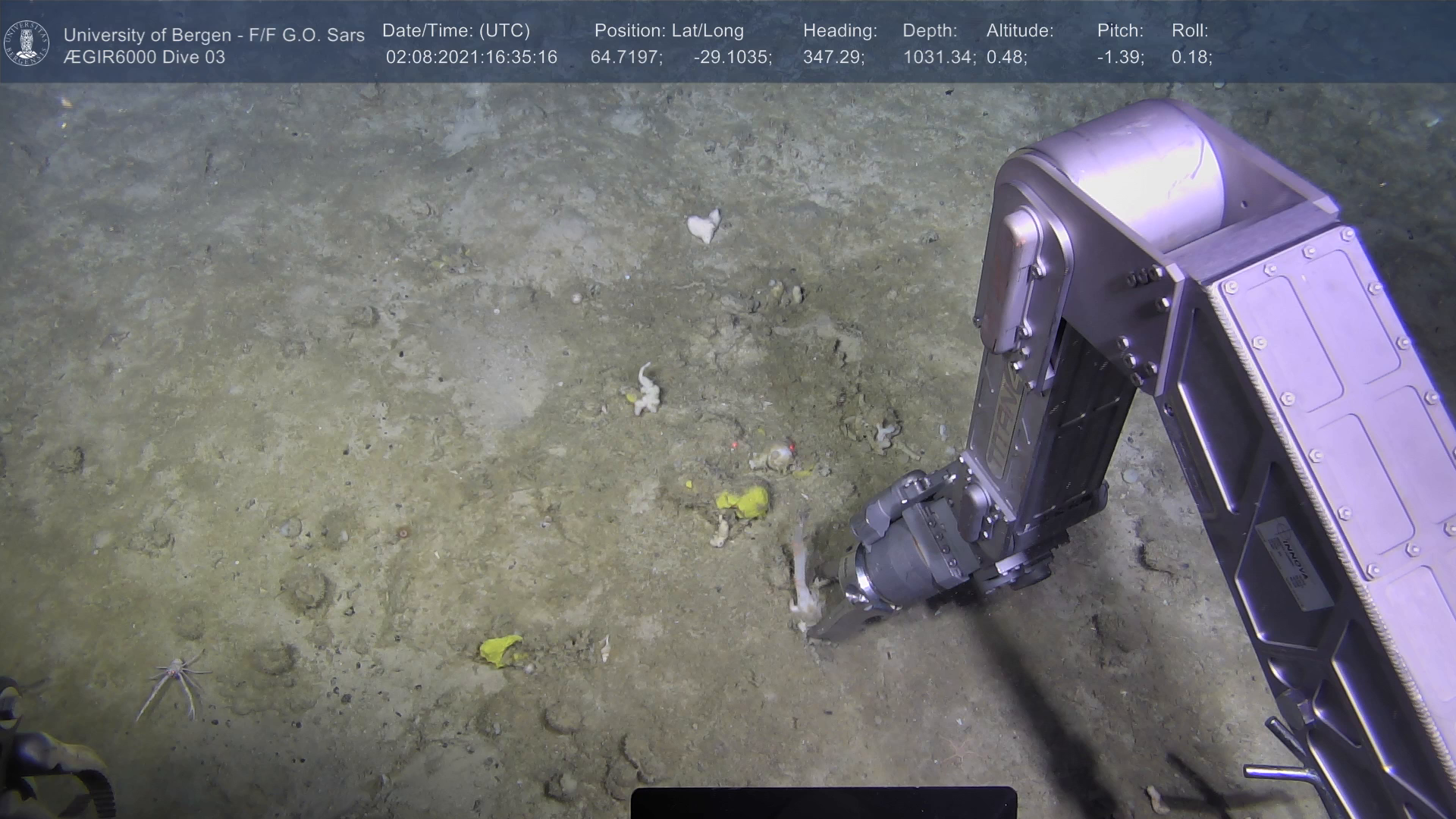Click the Position Lat/Long header
This screenshot has width=1456, height=819.
tap(668, 31)
